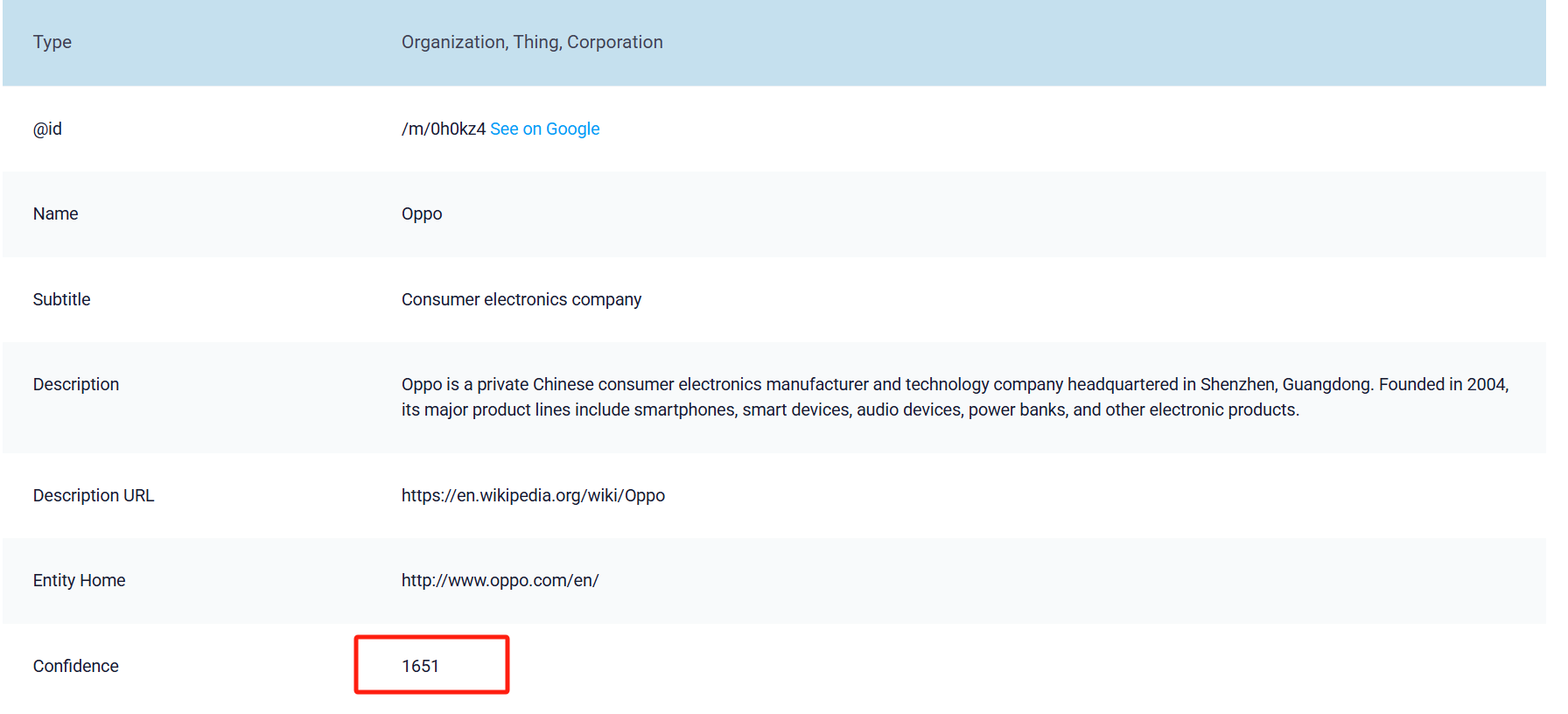Viewport: 1568px width, 714px height.
Task: Click the /m/0h0kz4 identifier text
Action: click(443, 129)
